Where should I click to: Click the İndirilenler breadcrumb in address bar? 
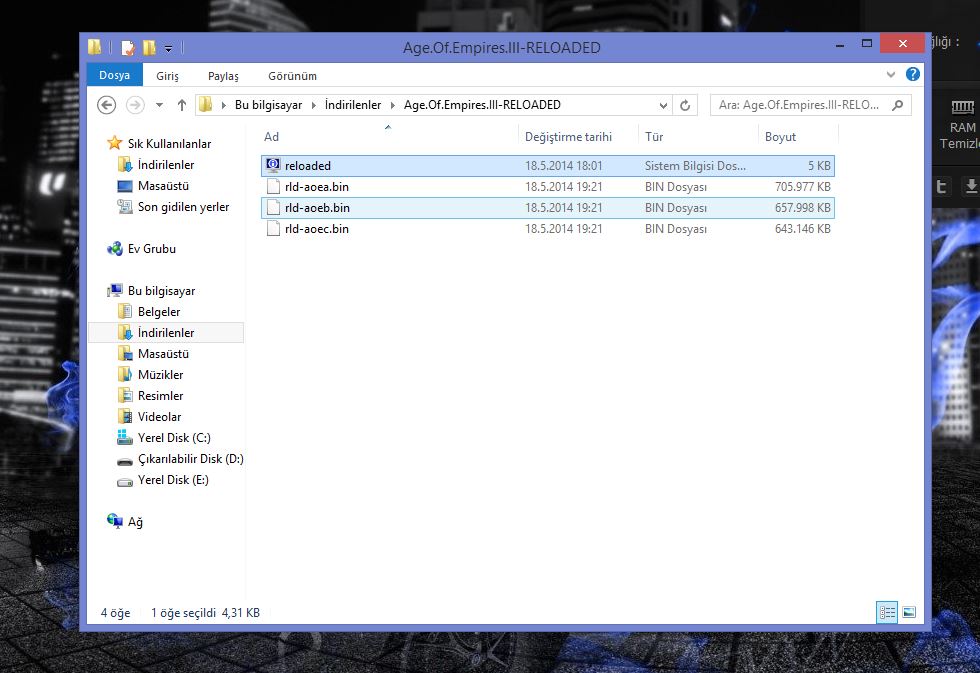(353, 105)
